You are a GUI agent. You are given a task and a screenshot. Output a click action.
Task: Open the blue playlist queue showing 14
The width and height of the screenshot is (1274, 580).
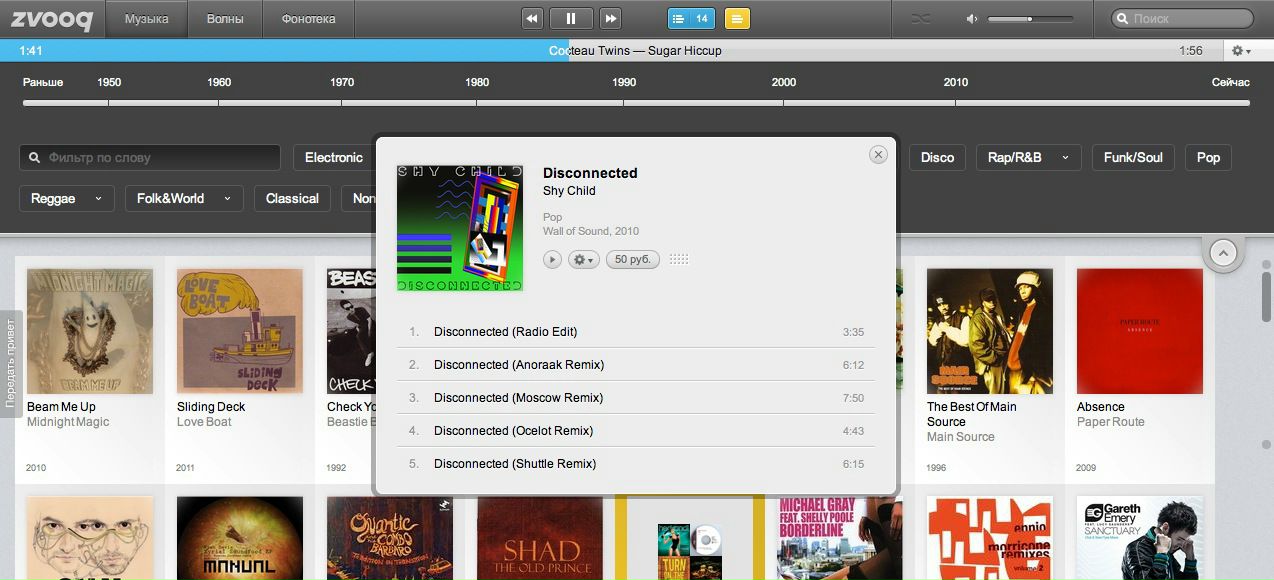691,18
